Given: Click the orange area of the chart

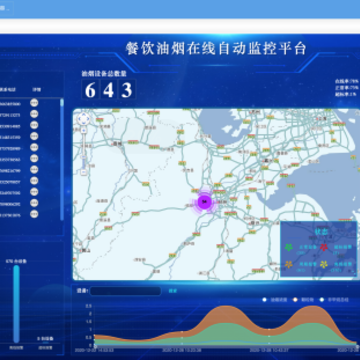Looking at the screenshot, I should point(227,314).
